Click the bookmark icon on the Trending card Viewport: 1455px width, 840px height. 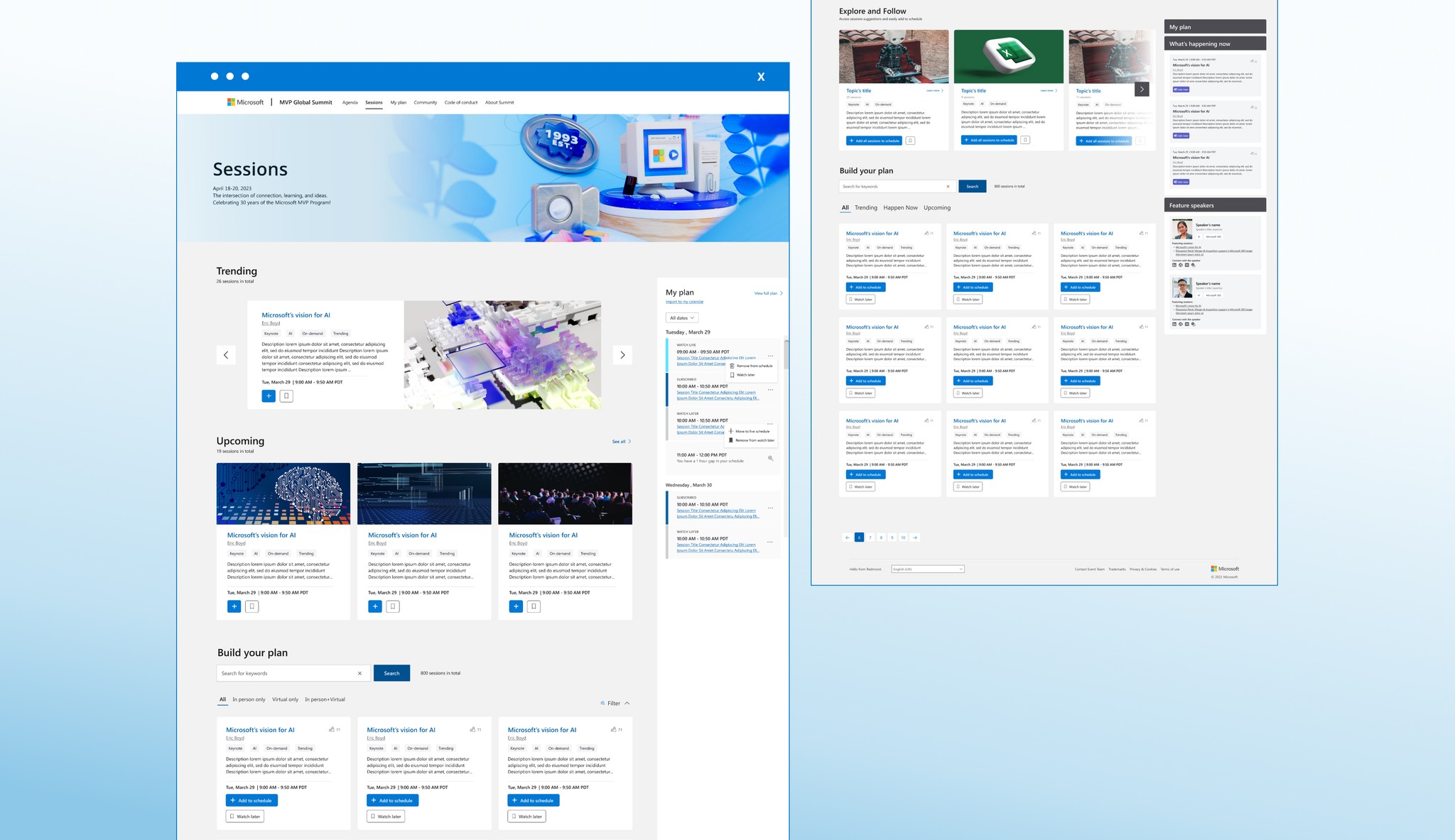[286, 396]
